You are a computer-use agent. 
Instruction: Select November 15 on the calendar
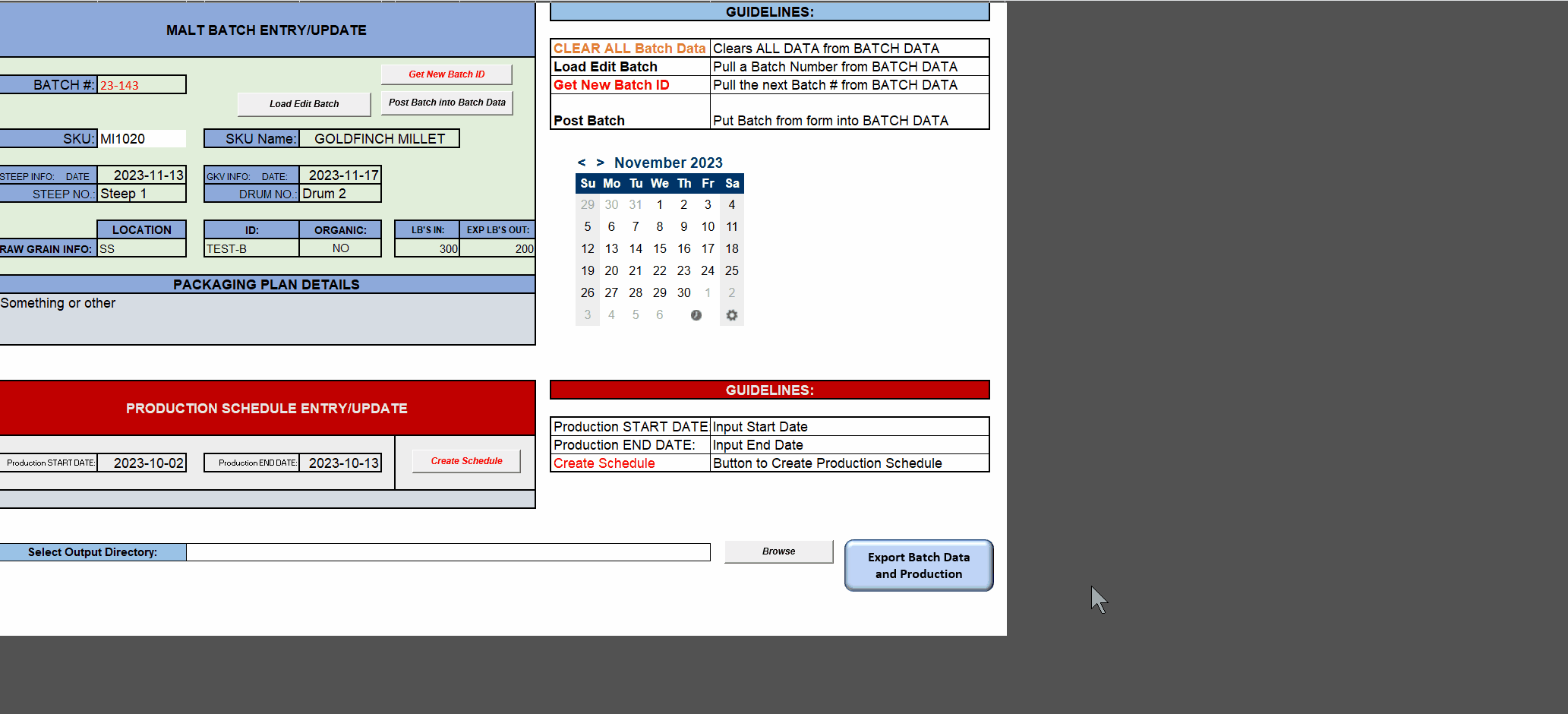[x=659, y=248]
